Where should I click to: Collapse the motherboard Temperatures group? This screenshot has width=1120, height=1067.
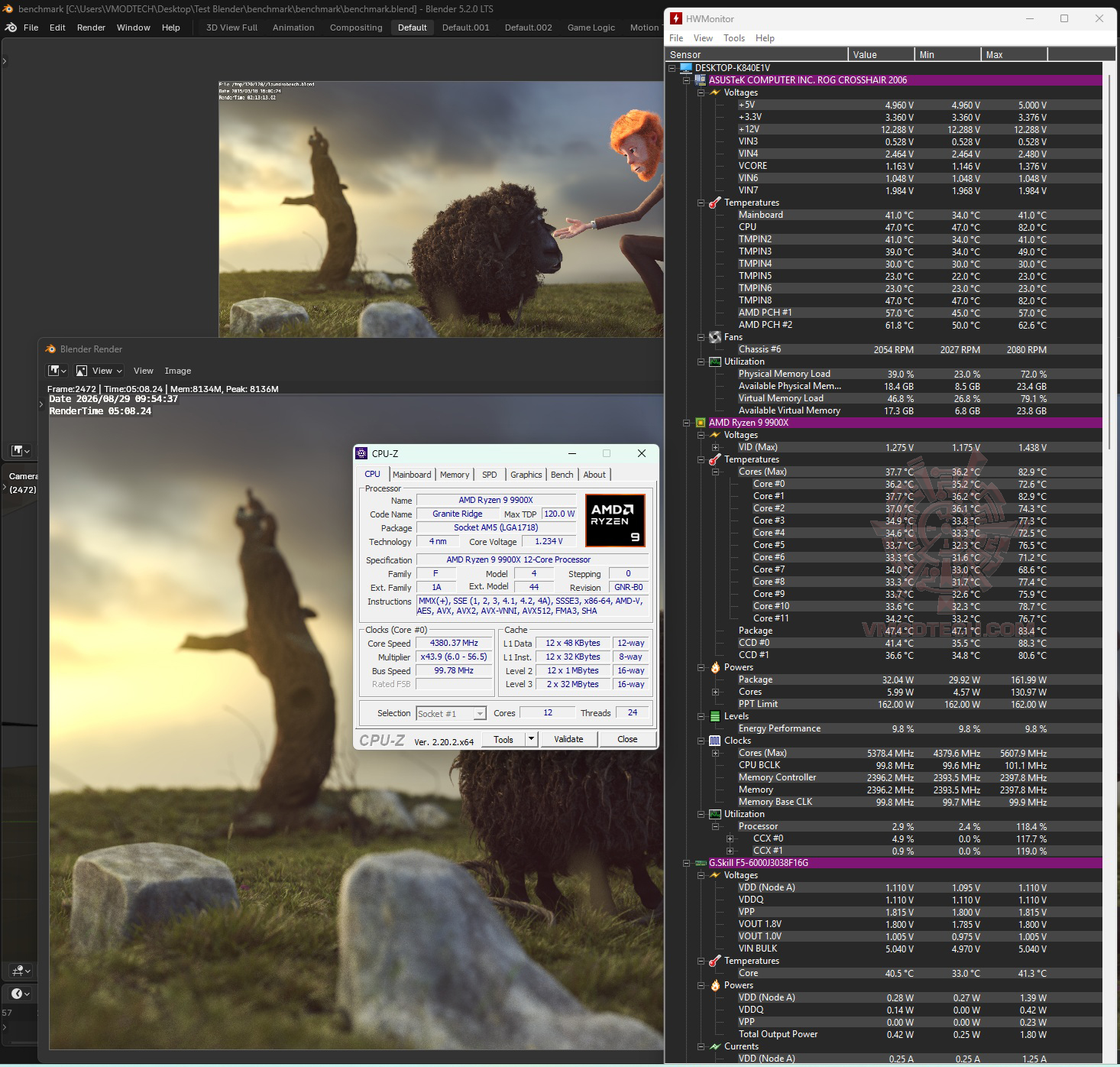(701, 203)
